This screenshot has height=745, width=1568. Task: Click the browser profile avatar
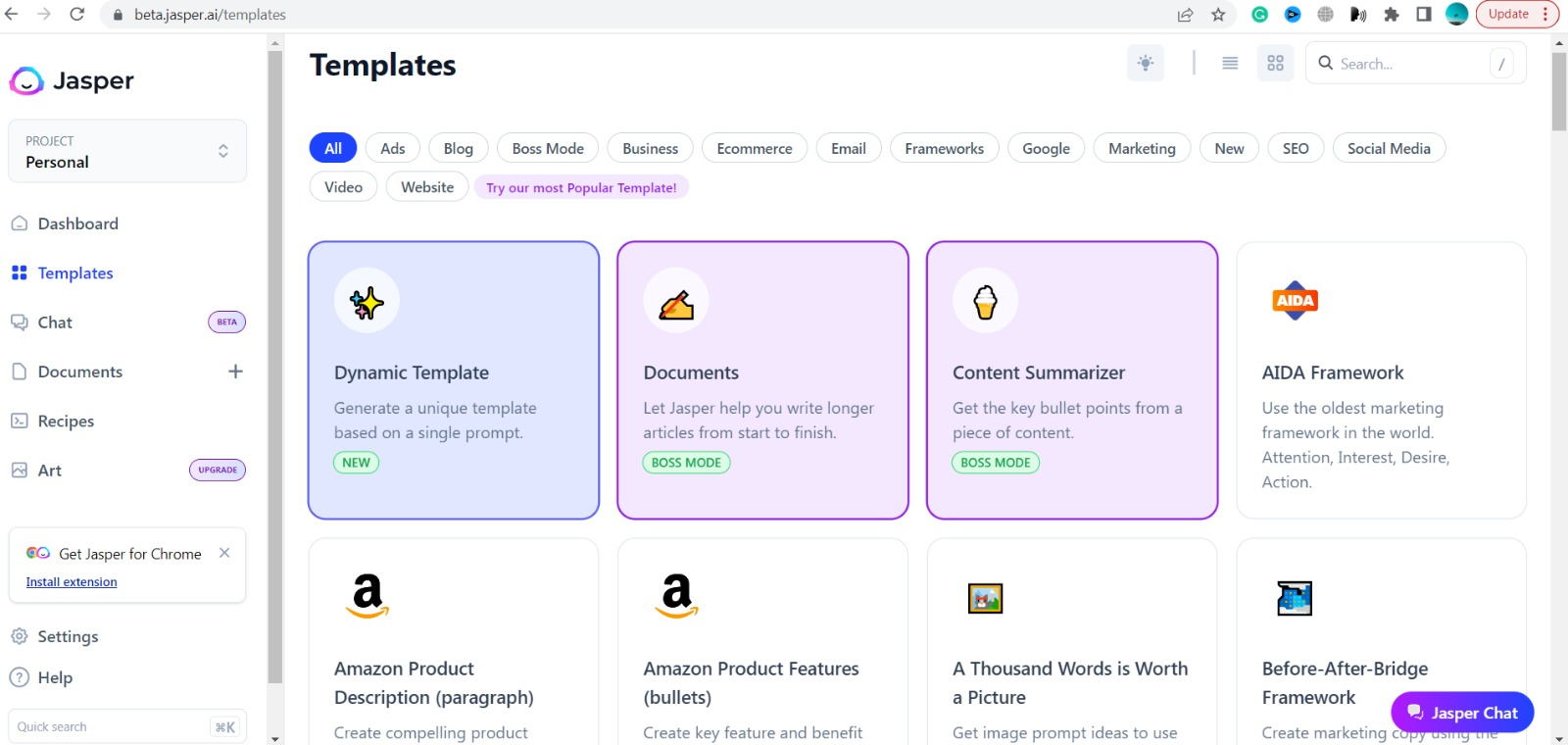[x=1457, y=14]
